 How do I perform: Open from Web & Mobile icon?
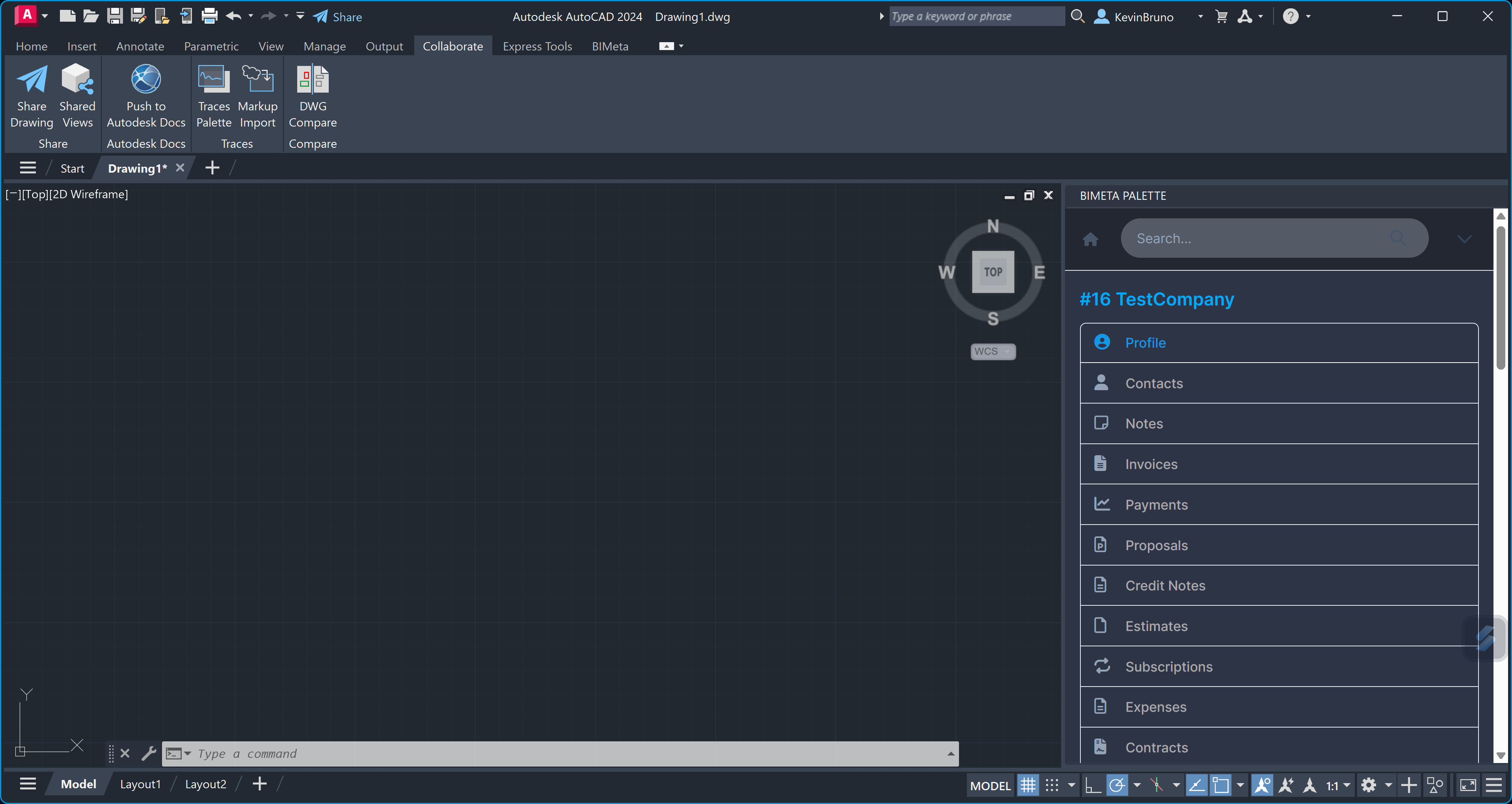(162, 16)
